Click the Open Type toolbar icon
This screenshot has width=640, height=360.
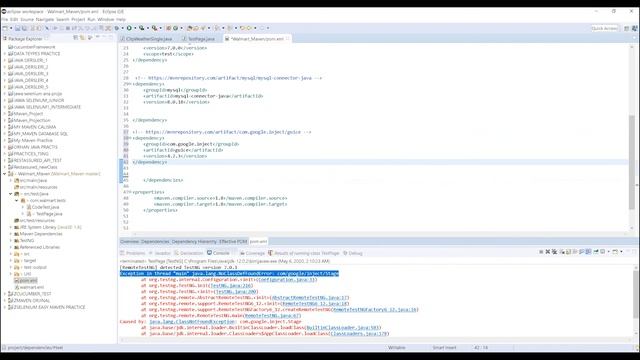[x=189, y=28]
